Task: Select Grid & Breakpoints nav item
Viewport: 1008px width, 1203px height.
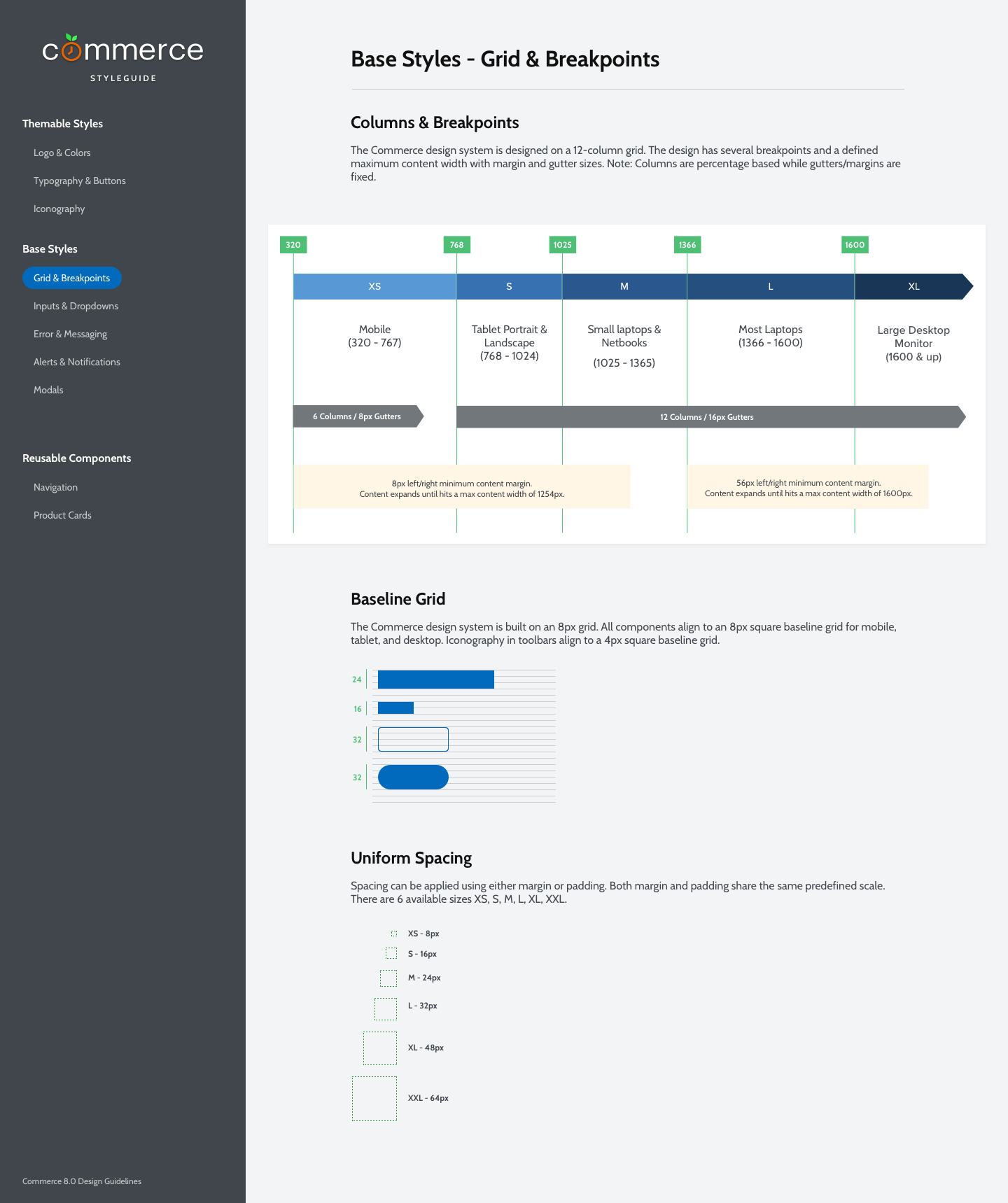Action: pos(72,278)
